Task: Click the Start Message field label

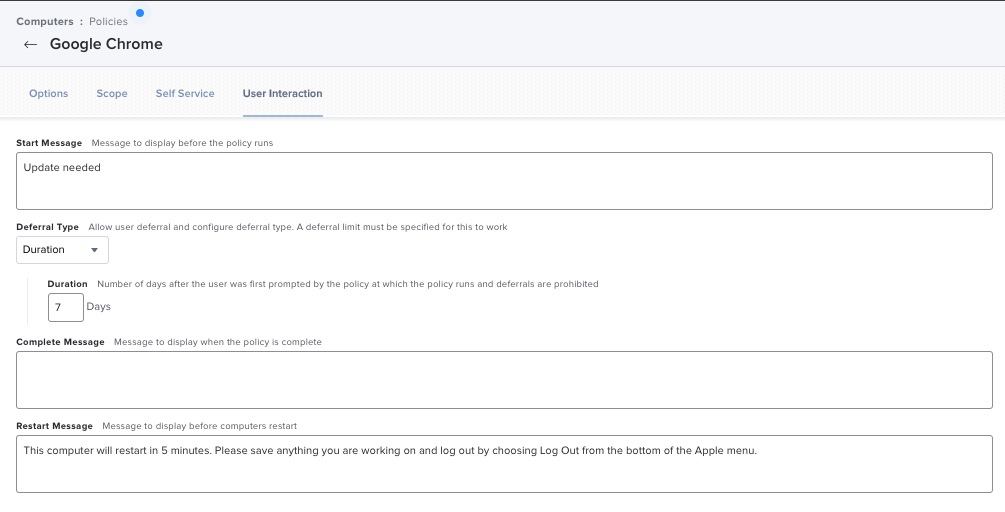Action: (49, 143)
